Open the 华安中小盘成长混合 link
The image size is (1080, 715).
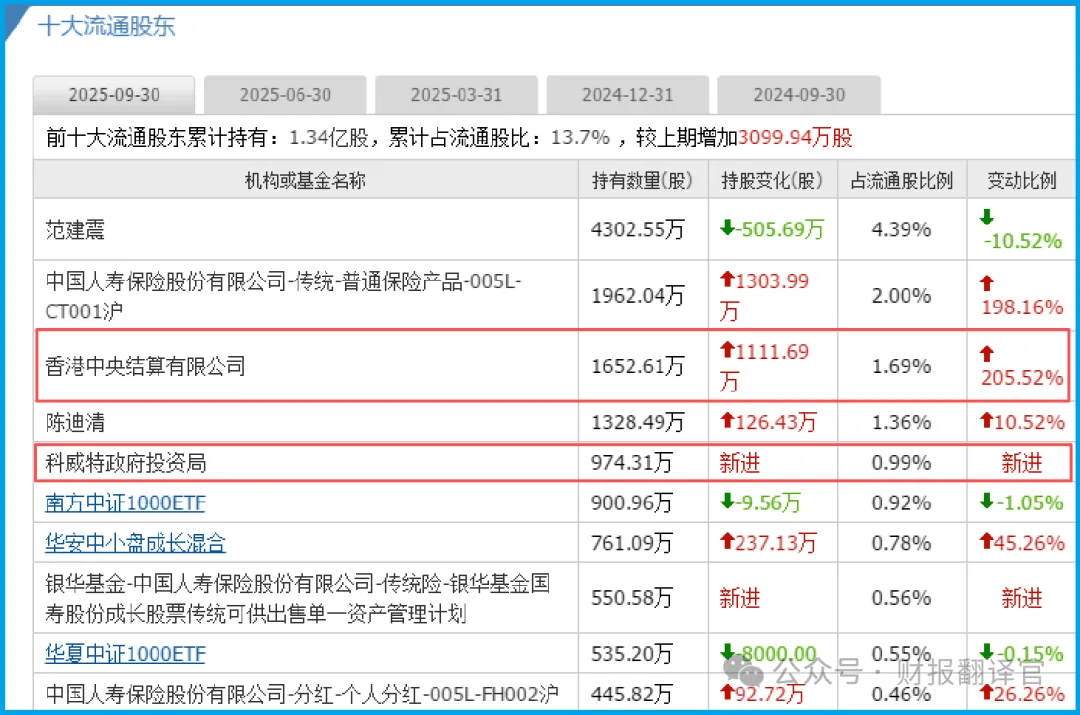point(135,543)
